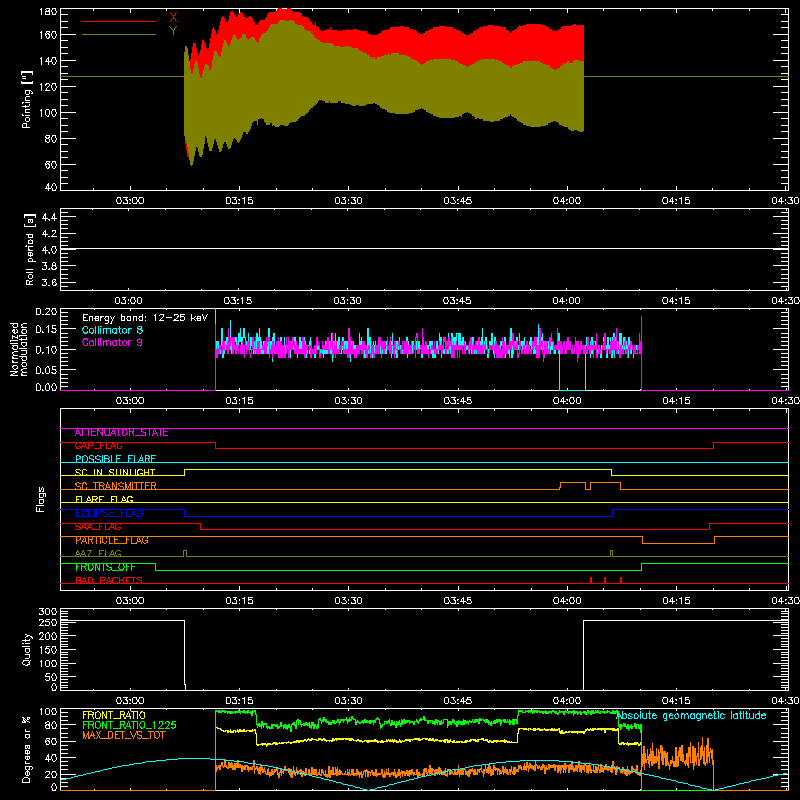Select the SC_TRANSMITTER flag label
This screenshot has height=800, width=800.
115,486
